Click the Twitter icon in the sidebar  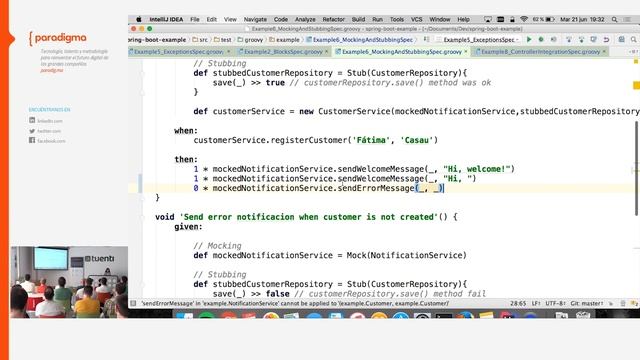click(x=32, y=131)
